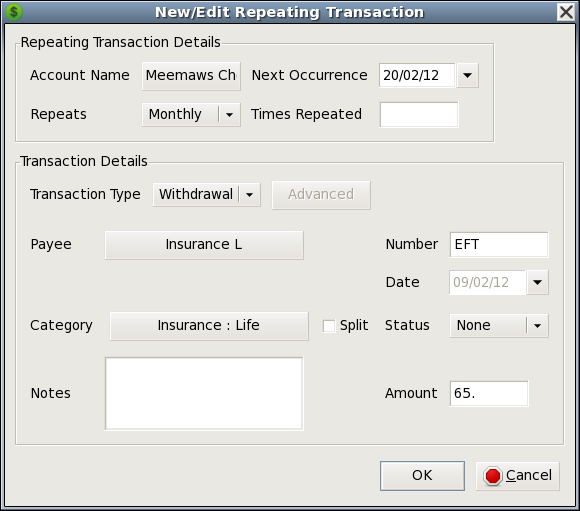Viewport: 580px width, 511px height.
Task: Close the Repeating Transaction dialog window
Action: (x=566, y=12)
